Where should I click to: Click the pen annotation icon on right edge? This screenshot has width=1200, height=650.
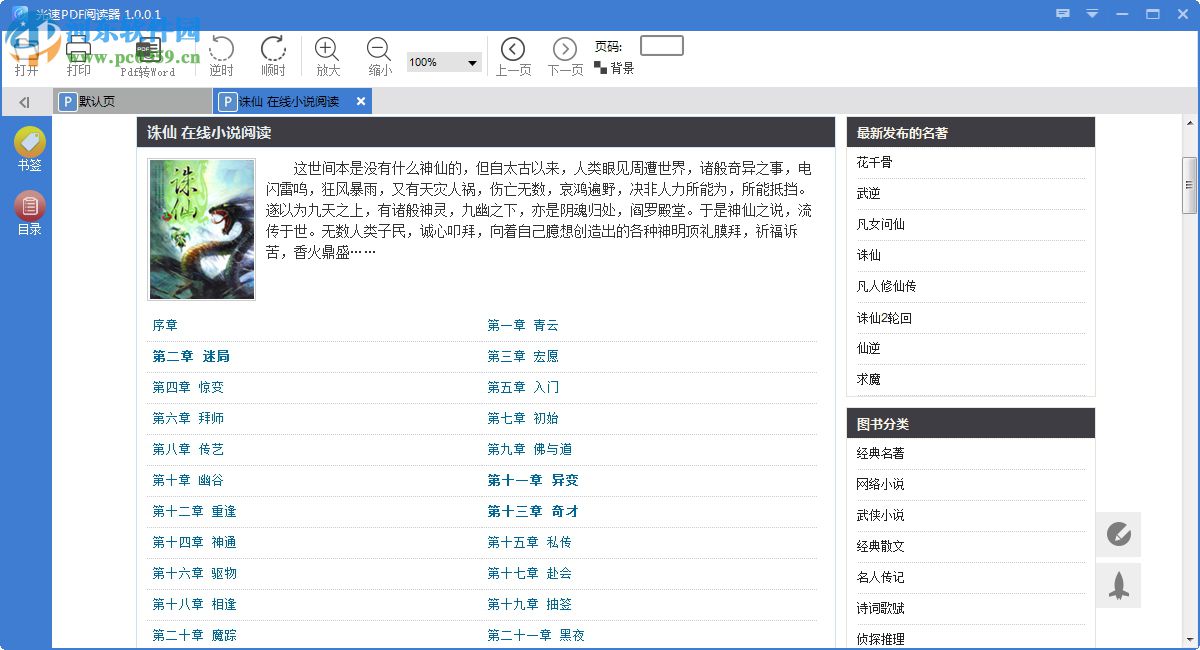(x=1118, y=535)
